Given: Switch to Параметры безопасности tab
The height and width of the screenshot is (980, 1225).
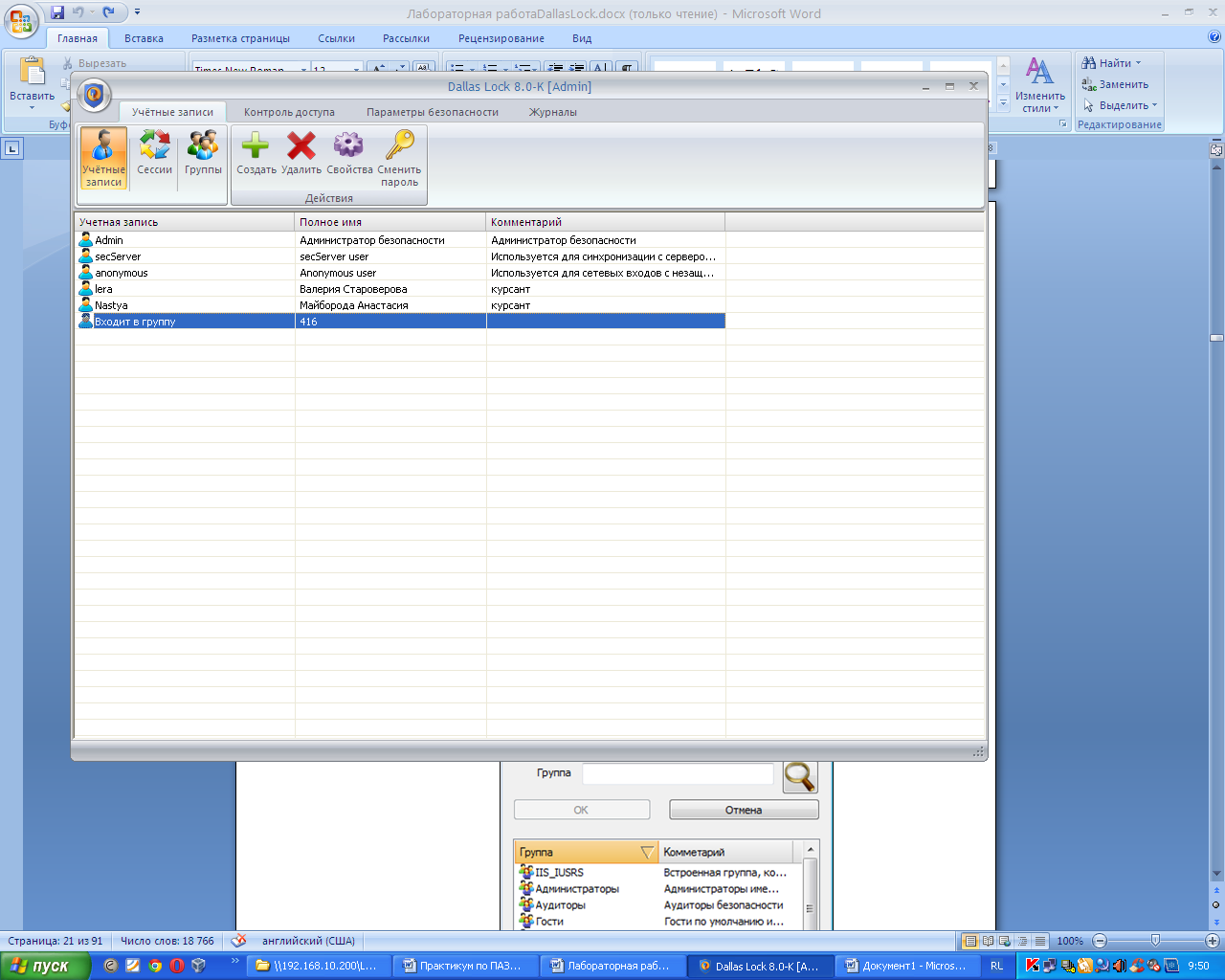Looking at the screenshot, I should [x=433, y=112].
